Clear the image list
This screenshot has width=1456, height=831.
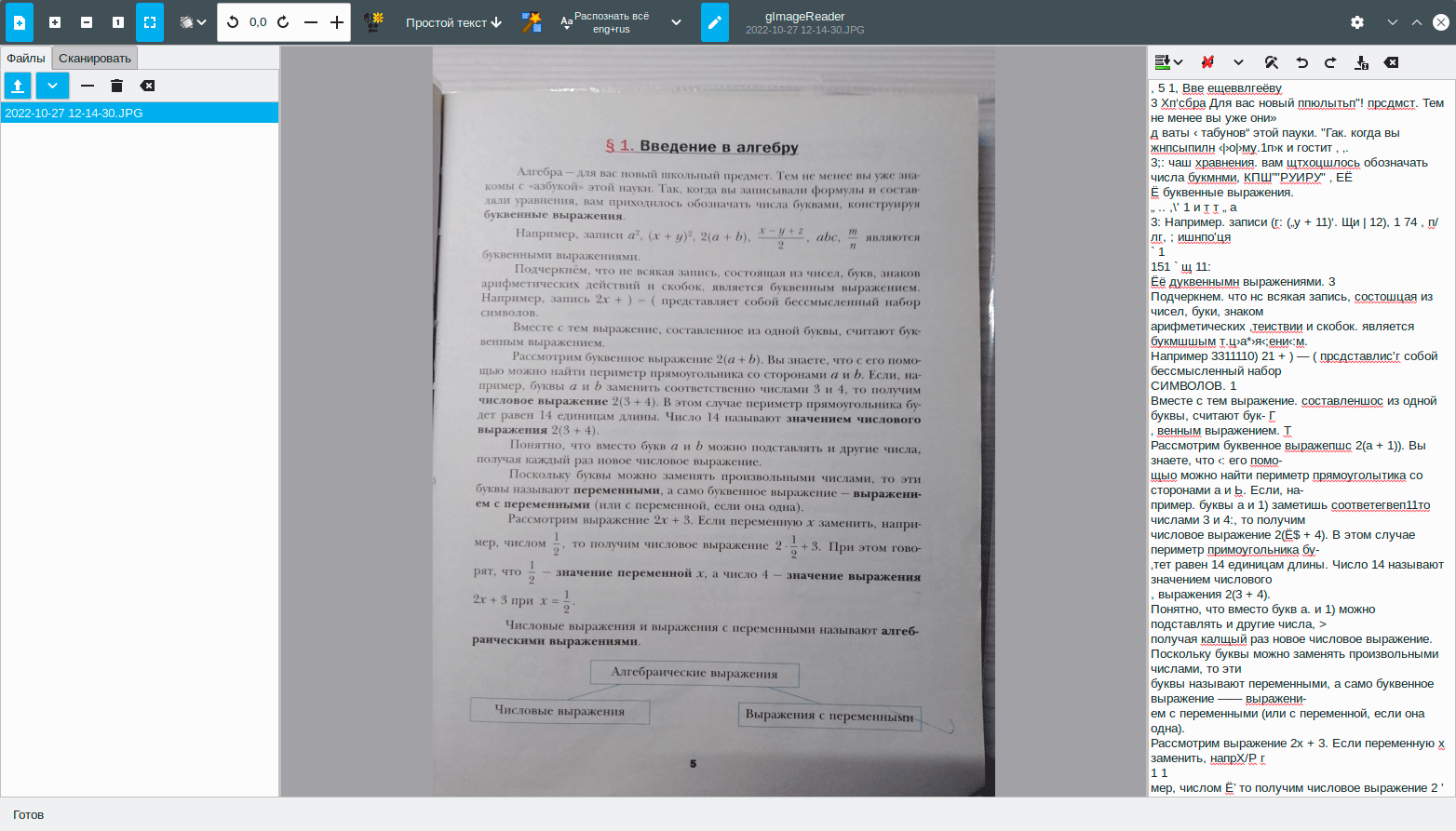coord(147,86)
